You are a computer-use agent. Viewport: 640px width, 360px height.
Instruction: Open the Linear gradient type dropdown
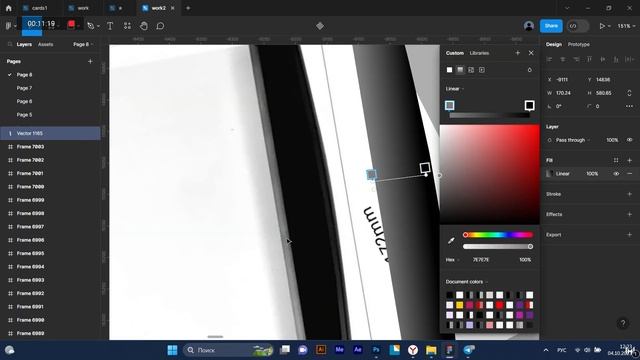[455, 89]
